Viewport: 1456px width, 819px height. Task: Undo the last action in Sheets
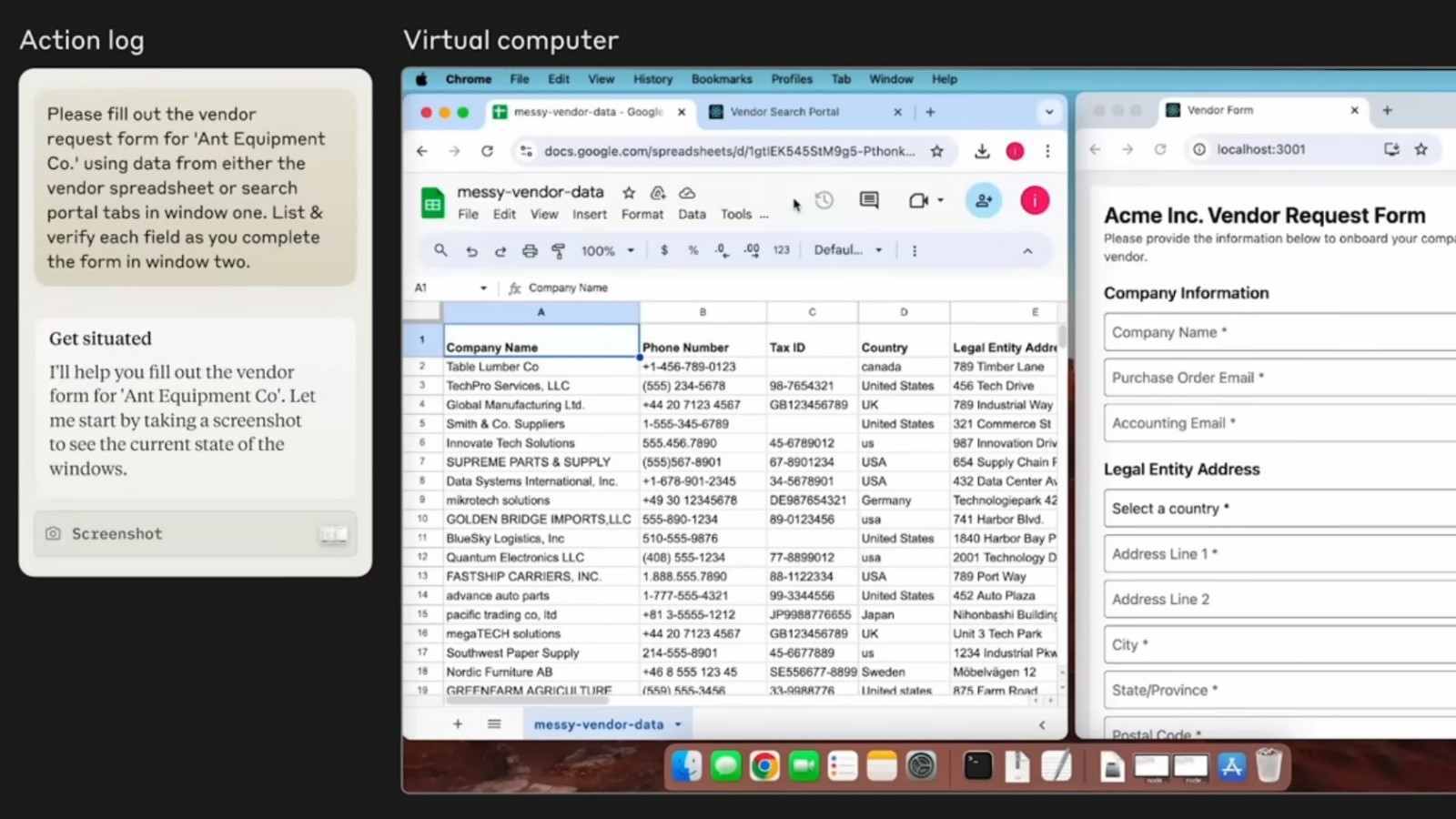471,251
